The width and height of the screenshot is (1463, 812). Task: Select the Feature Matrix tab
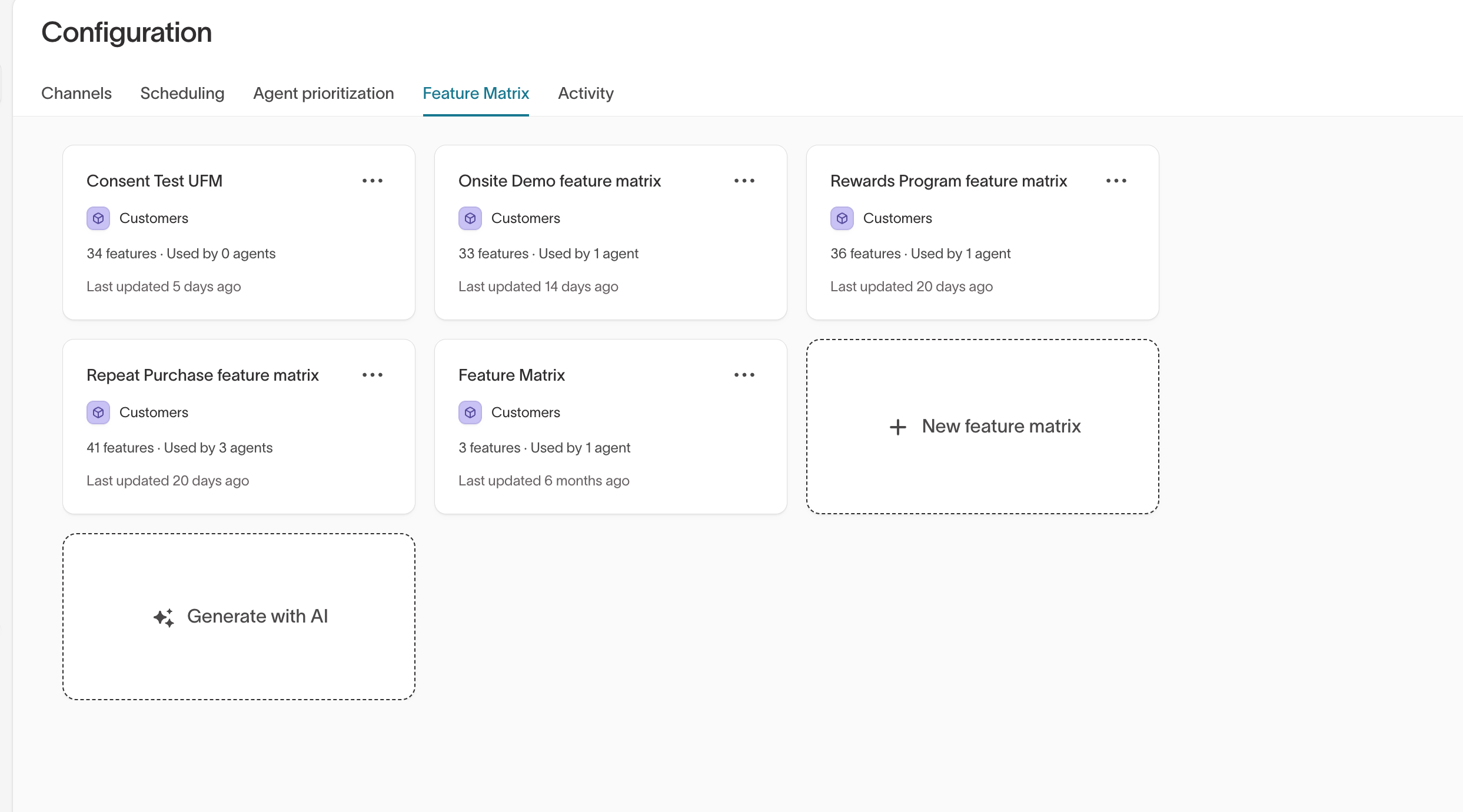tap(476, 93)
